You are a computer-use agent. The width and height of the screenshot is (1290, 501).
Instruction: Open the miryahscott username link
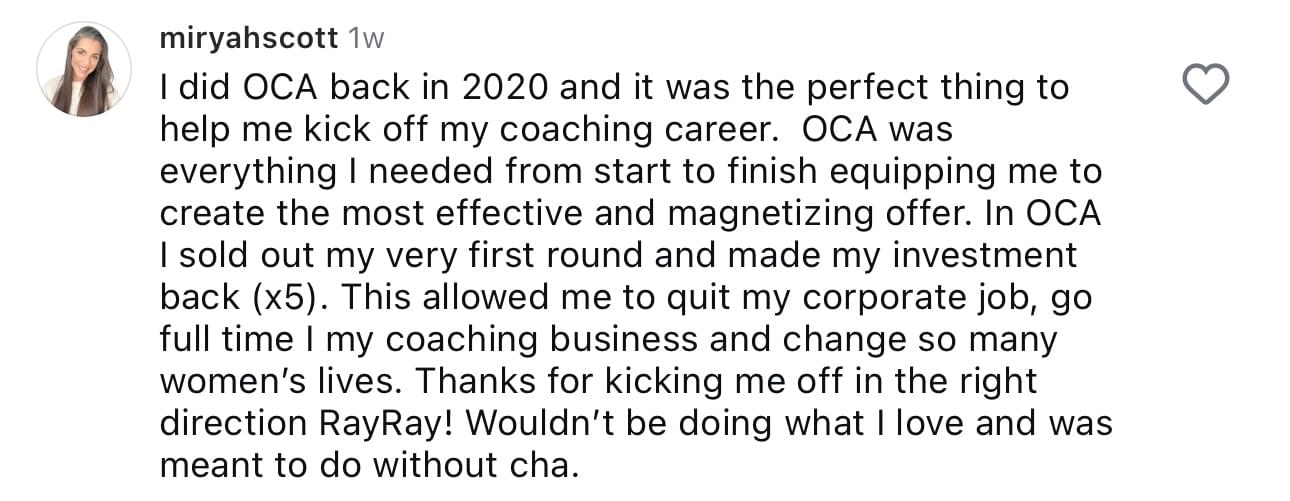coord(248,39)
